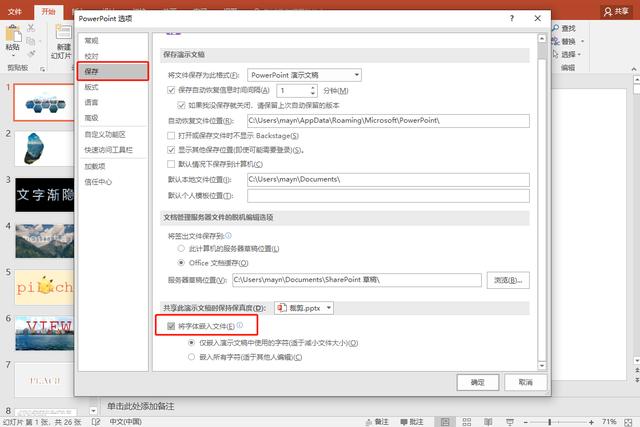The height and width of the screenshot is (427, 640).
Task: Click the Select (选择) icon in ribbon
Action: [556, 54]
